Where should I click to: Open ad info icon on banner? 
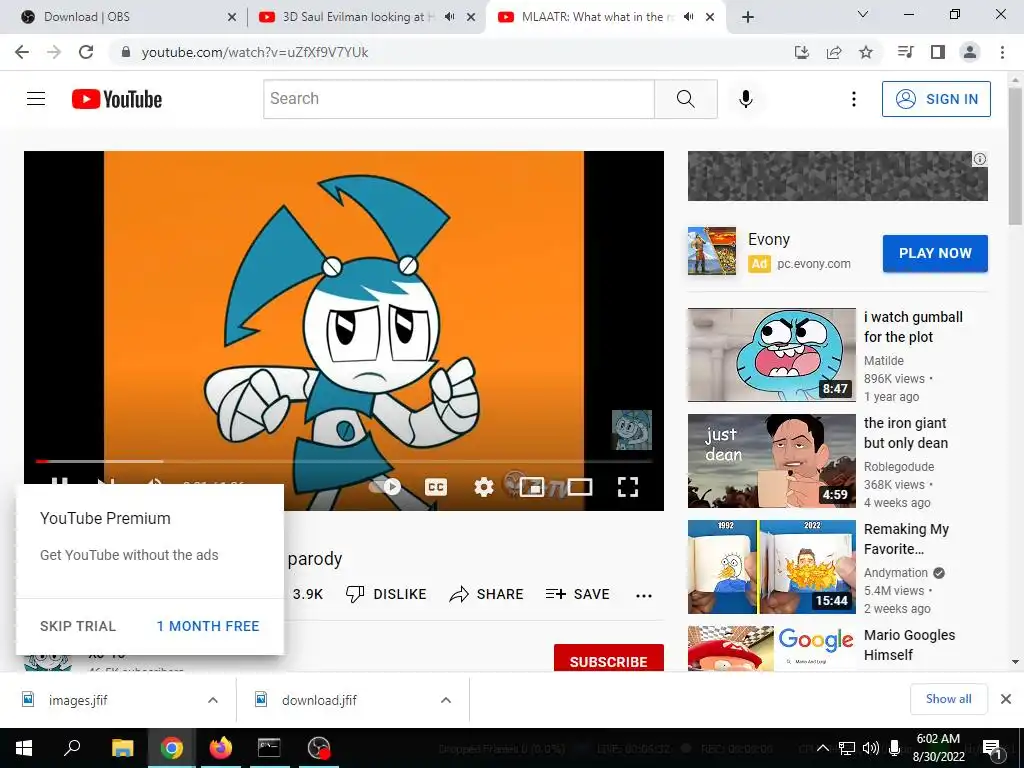point(980,159)
